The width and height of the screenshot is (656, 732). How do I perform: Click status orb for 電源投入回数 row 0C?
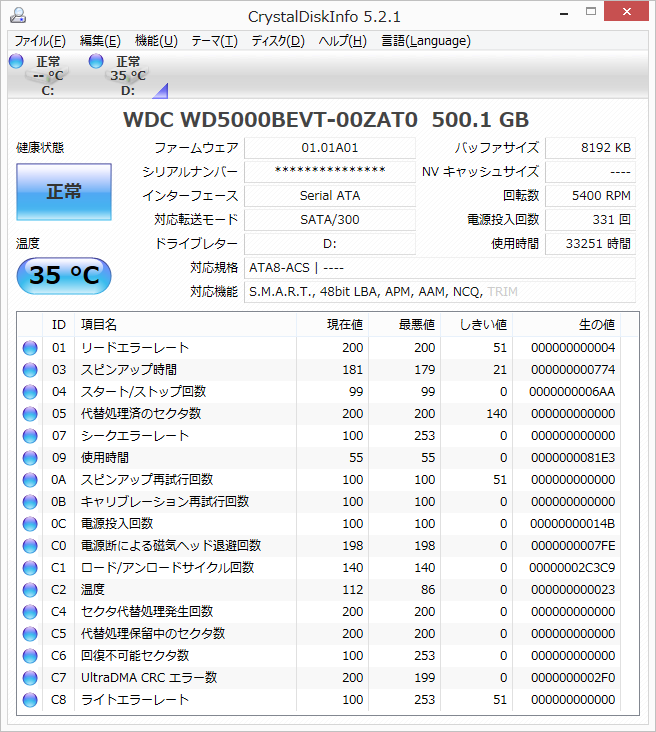(x=30, y=524)
